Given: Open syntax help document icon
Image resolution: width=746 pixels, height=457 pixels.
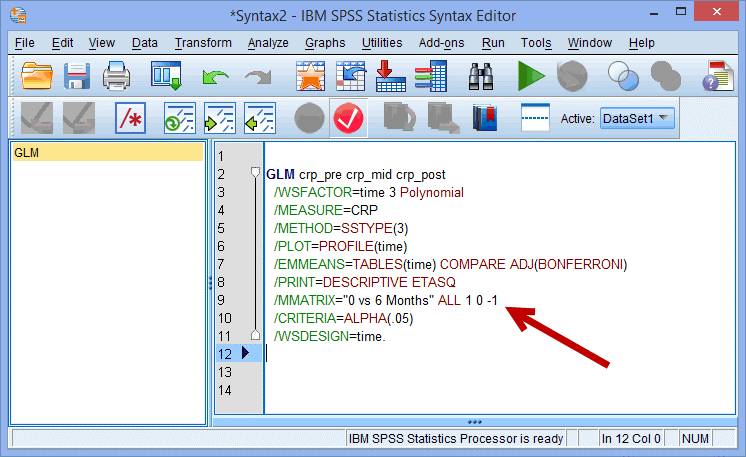Looking at the screenshot, I should click(x=718, y=76).
